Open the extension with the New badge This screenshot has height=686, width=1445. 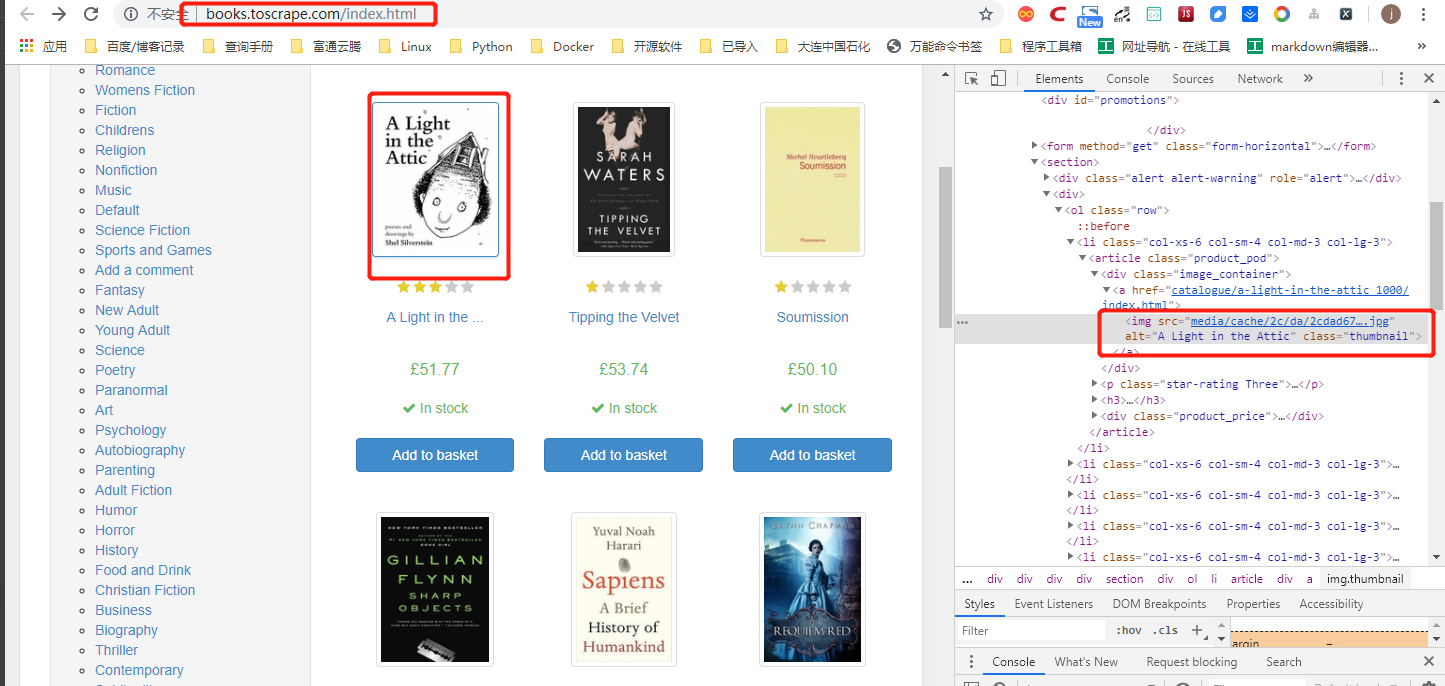1089,14
